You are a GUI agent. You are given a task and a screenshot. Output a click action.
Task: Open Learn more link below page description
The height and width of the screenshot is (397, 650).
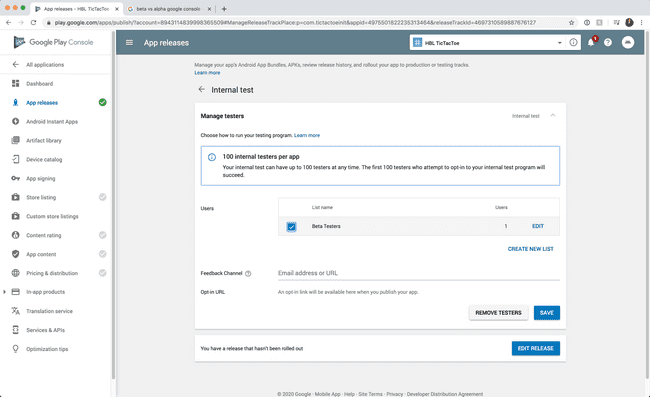(x=207, y=73)
